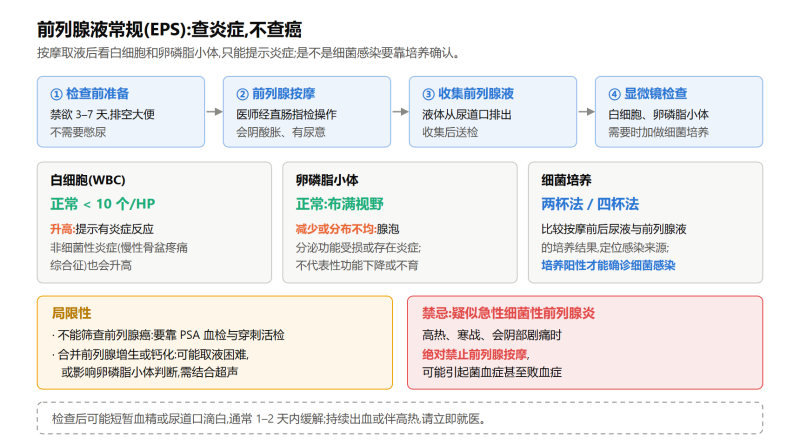The width and height of the screenshot is (800, 445).
Task: Click the 局限性 heading
Action: pos(71,313)
